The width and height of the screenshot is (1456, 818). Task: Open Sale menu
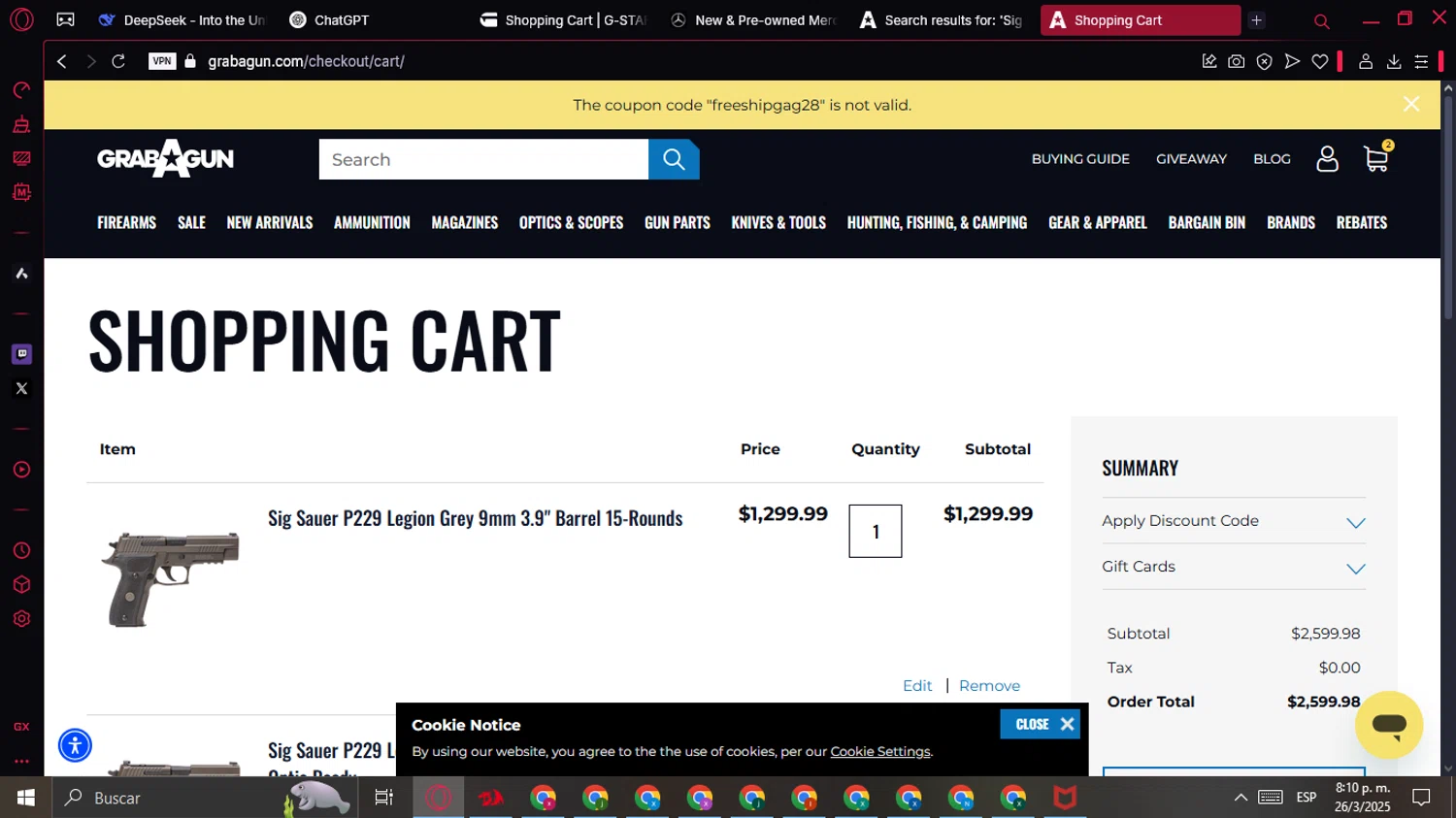coord(191,222)
